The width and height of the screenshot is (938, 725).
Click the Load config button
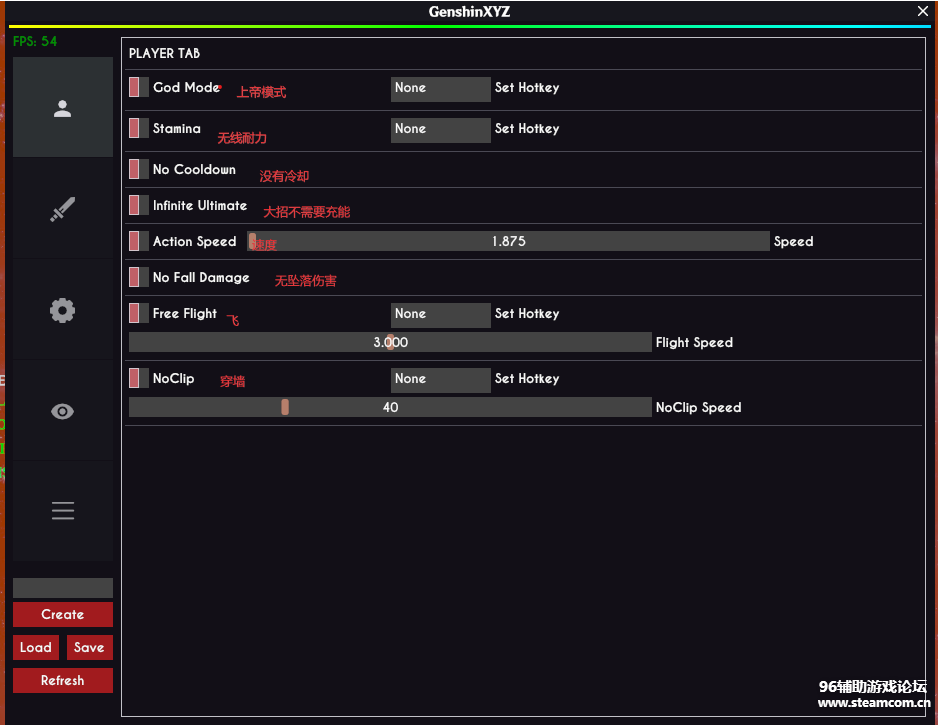[x=36, y=647]
